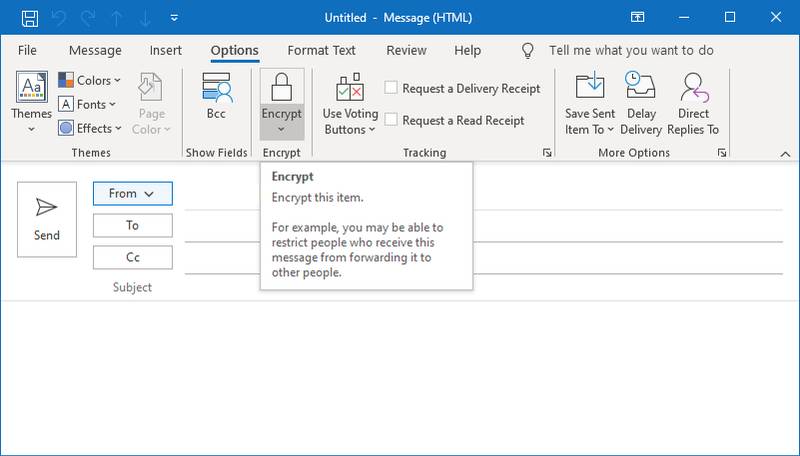Click in the message body area

pyautogui.click(x=400, y=377)
